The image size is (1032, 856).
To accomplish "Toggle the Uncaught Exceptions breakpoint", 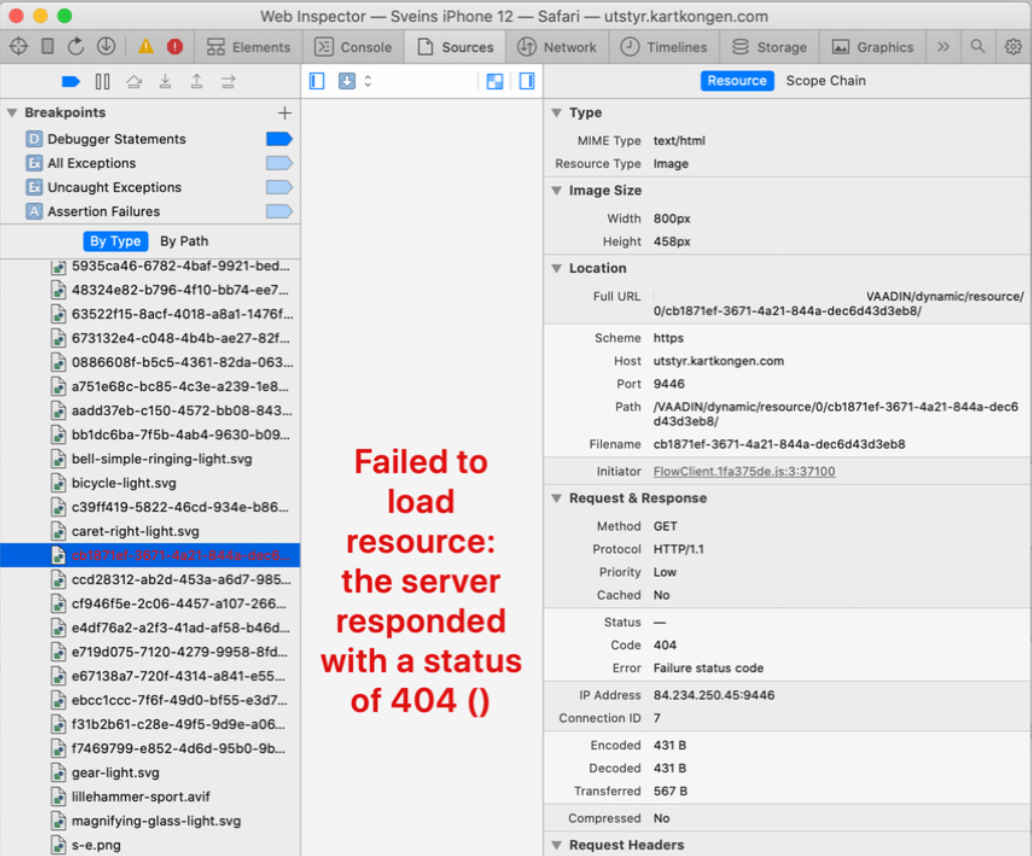I will point(278,187).
